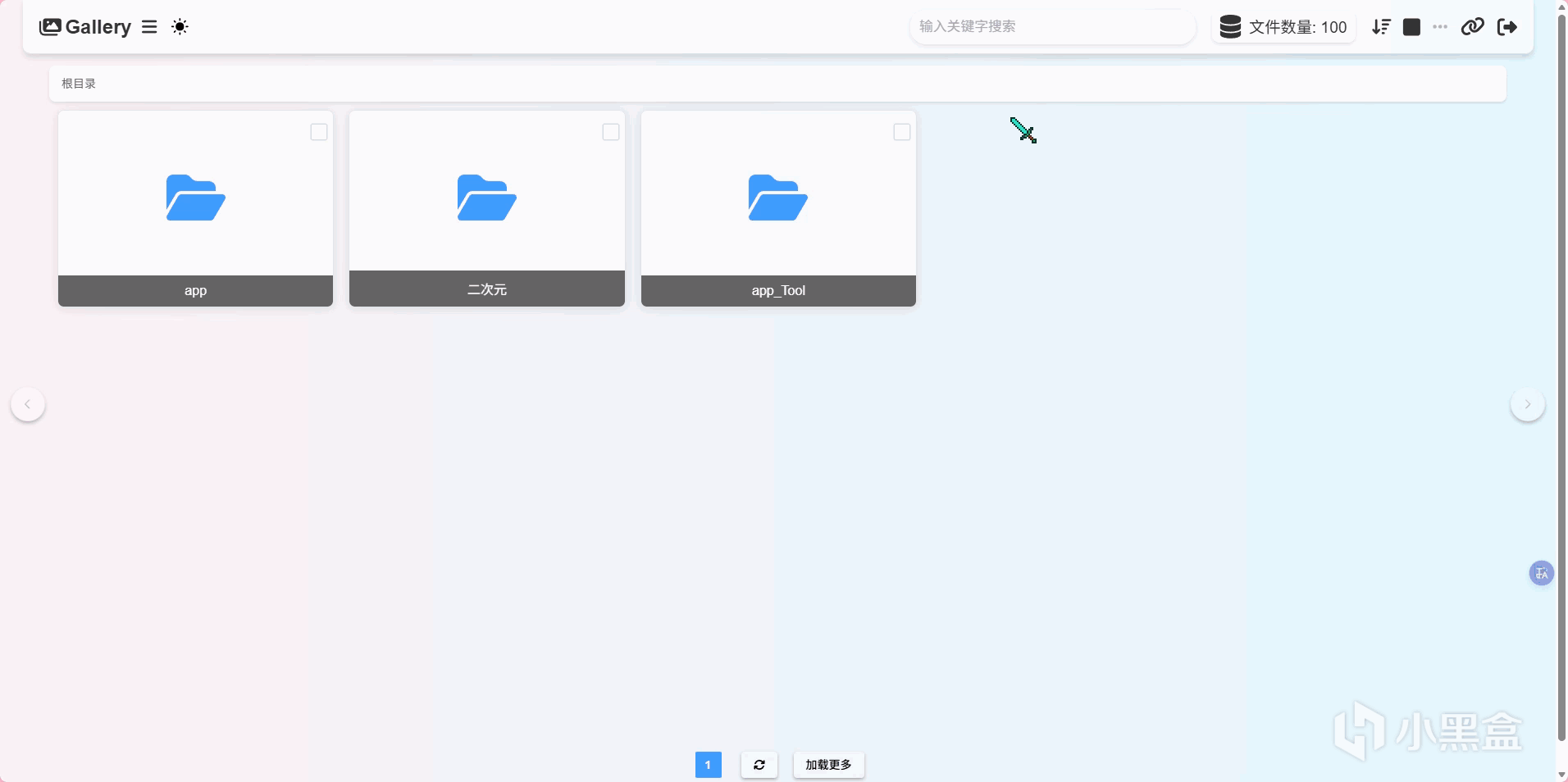Viewport: 1568px width, 782px height.
Task: Click the refresh button
Action: 759,765
